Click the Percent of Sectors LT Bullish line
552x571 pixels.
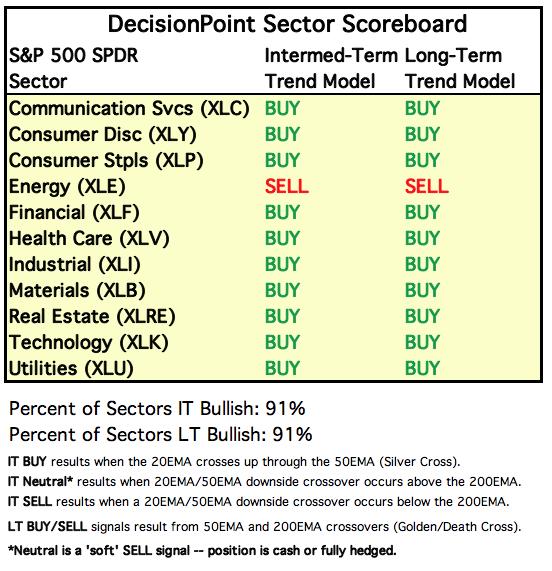pos(161,434)
